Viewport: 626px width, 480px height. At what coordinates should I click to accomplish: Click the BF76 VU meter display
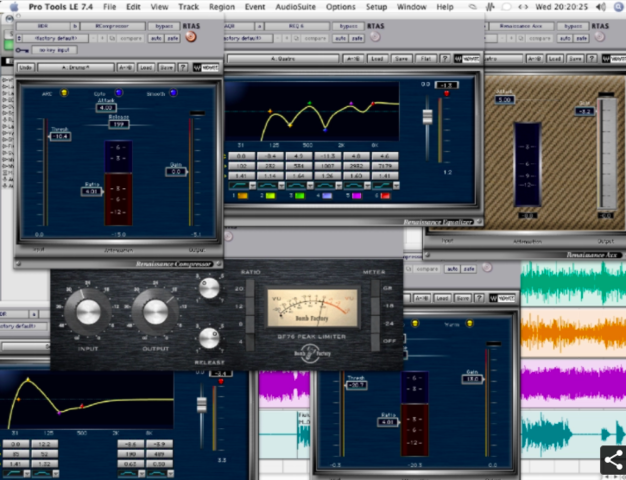pyautogui.click(x=313, y=308)
